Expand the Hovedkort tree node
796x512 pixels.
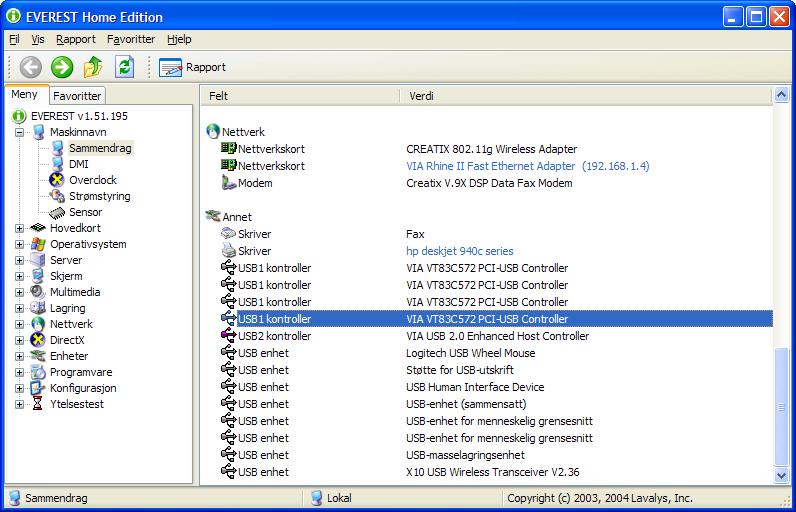click(x=19, y=228)
